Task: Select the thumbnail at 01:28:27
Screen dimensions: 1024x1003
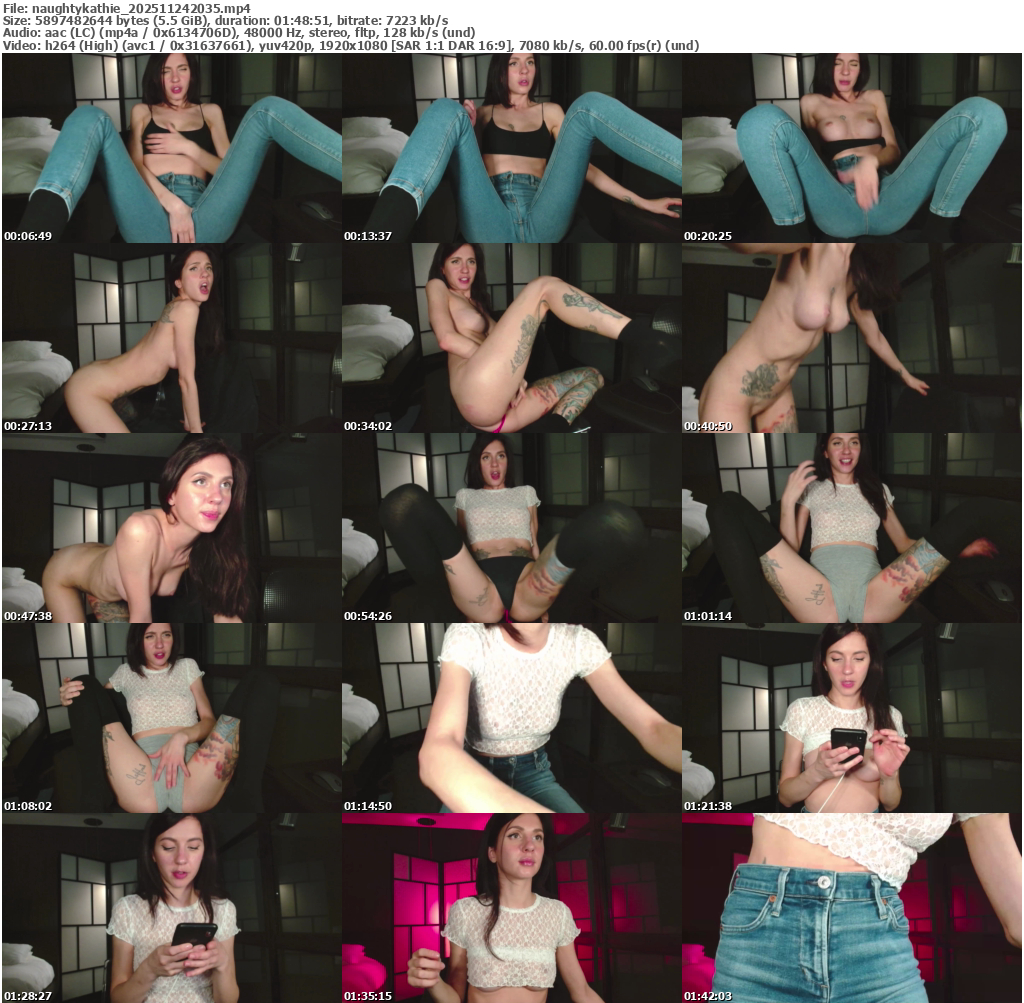Action: click(171, 908)
